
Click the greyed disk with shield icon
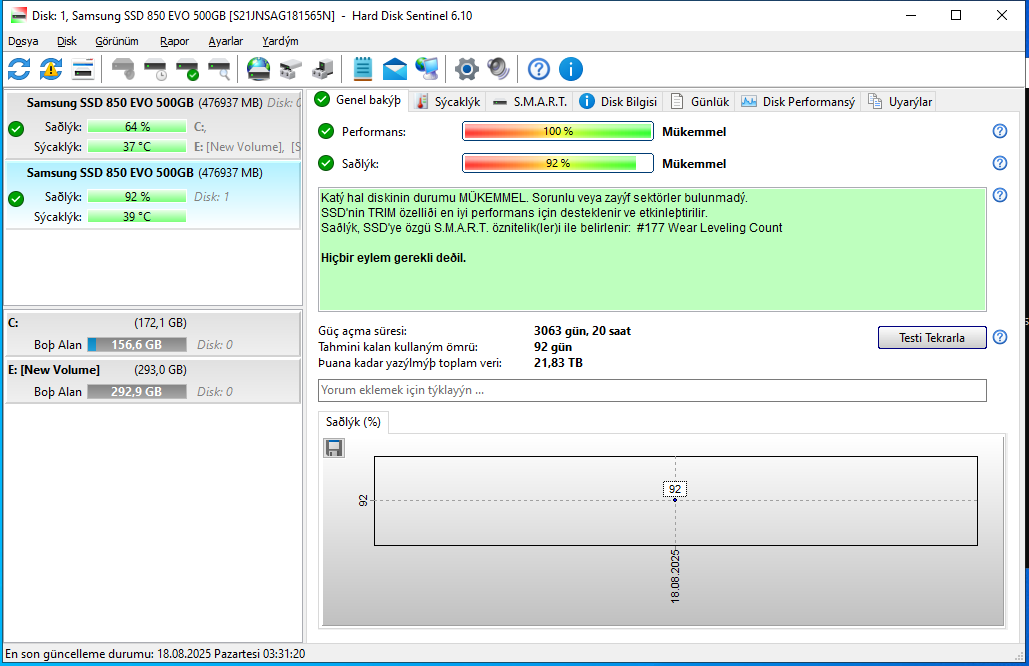coord(123,69)
